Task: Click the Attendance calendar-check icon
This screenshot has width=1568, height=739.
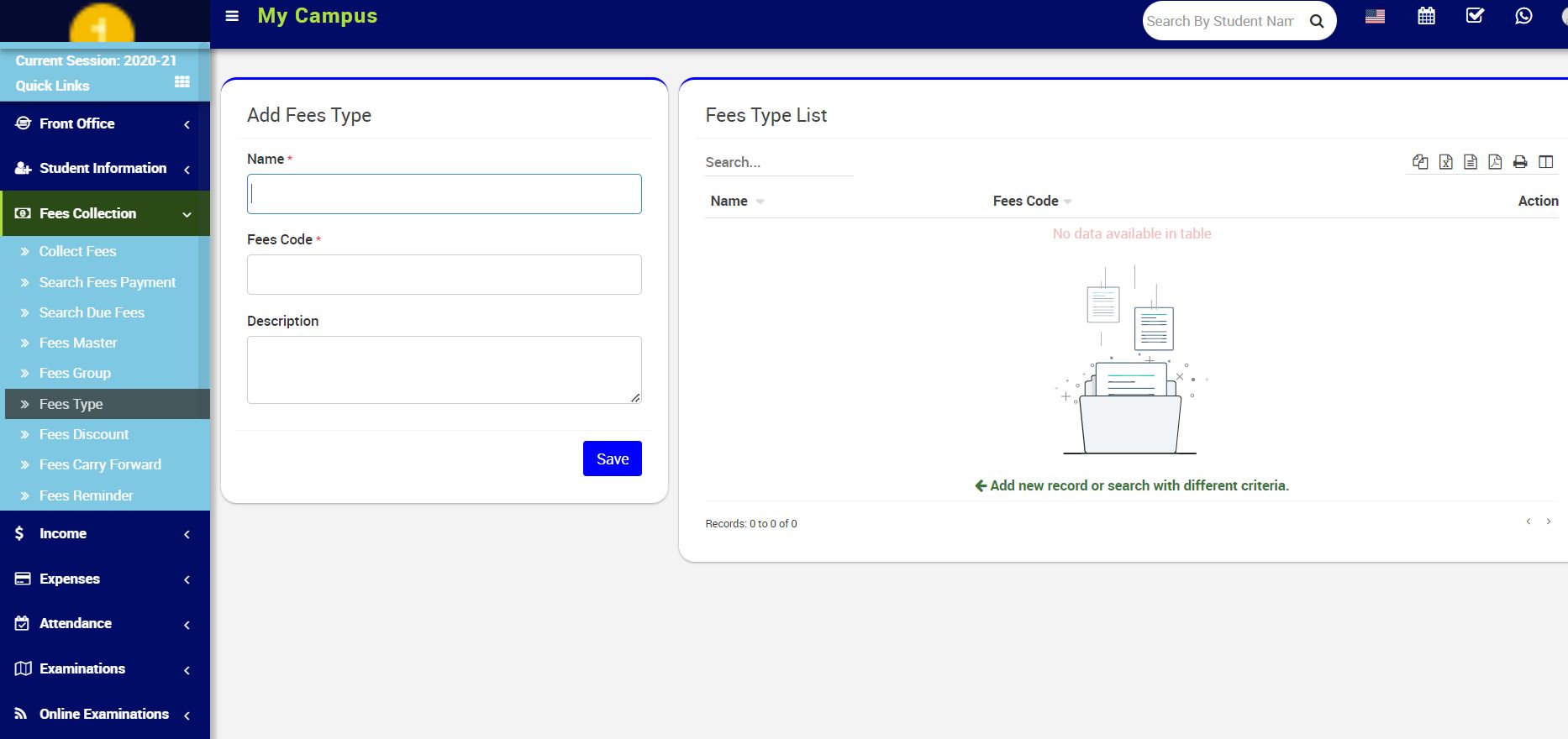Action: click(x=23, y=623)
